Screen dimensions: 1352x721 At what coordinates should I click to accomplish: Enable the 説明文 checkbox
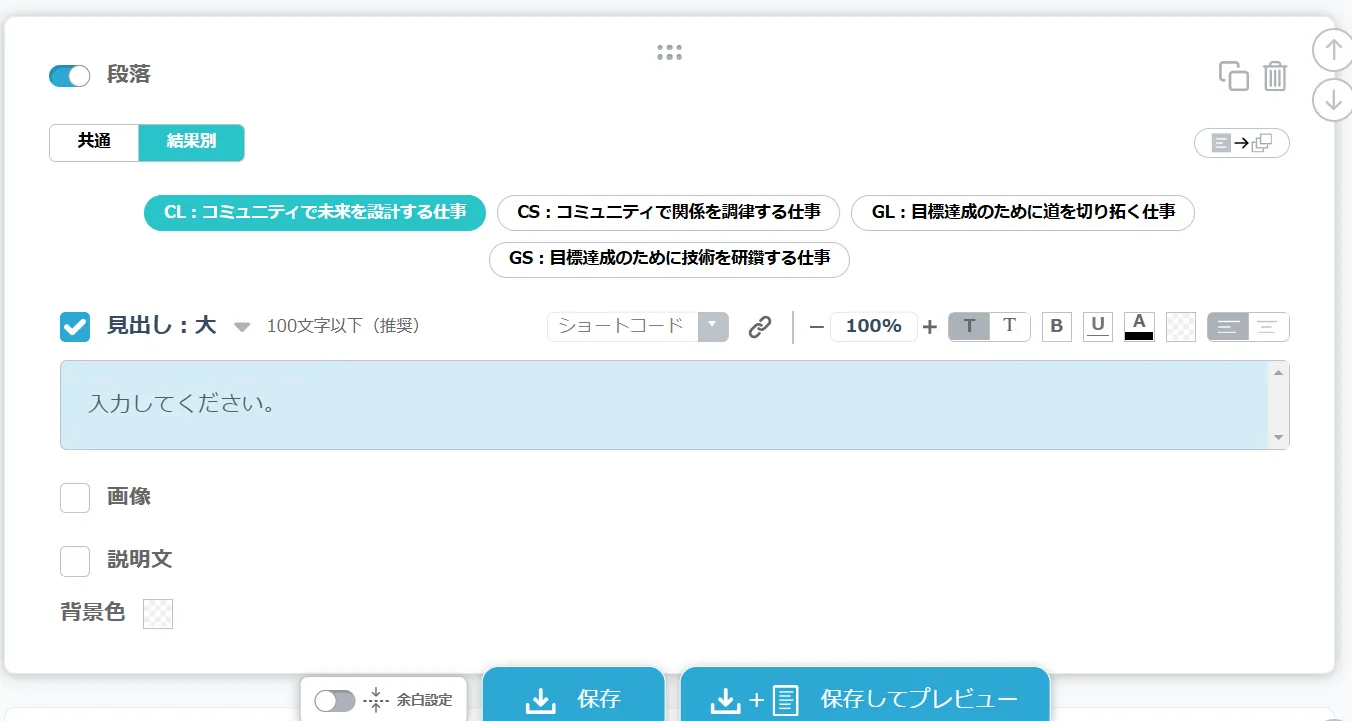point(75,561)
